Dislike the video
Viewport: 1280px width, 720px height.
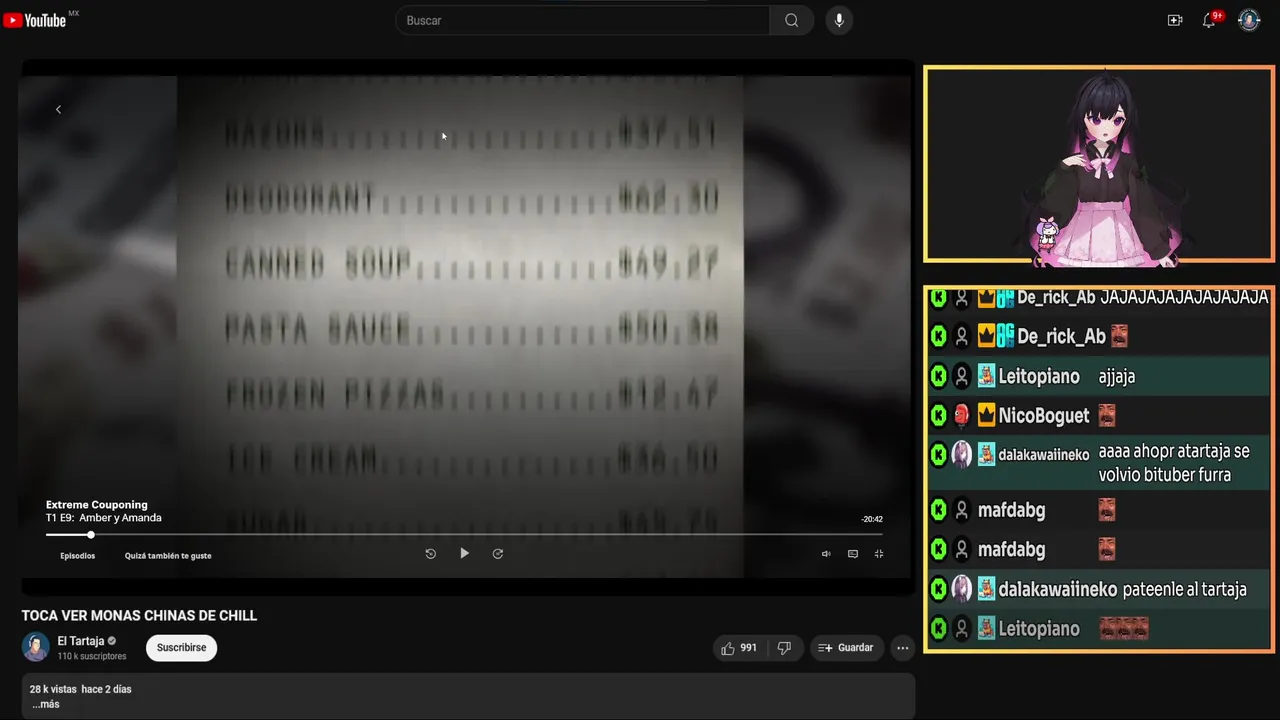pos(784,648)
